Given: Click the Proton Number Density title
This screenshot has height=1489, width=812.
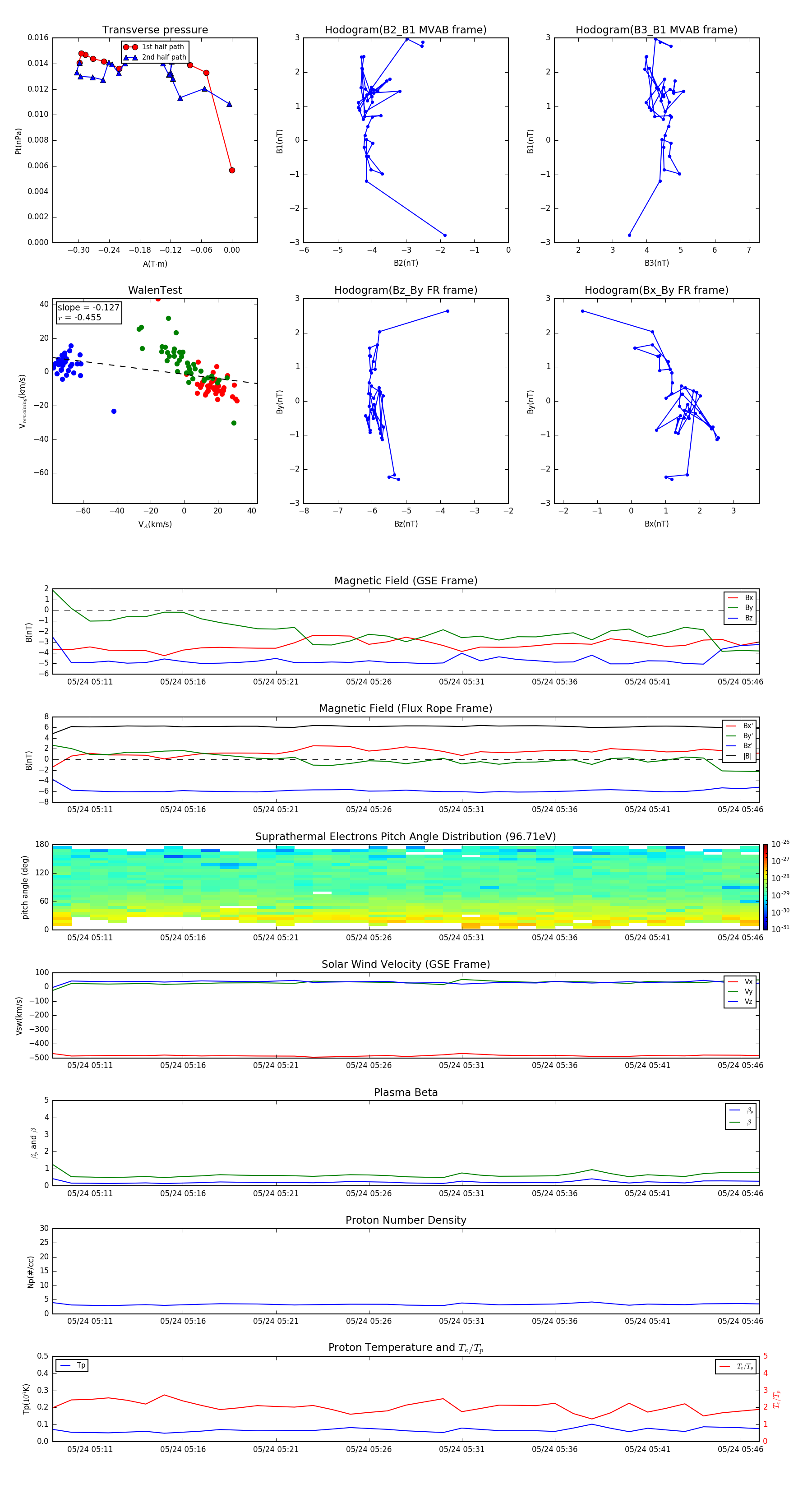Looking at the screenshot, I should pos(406,1220).
